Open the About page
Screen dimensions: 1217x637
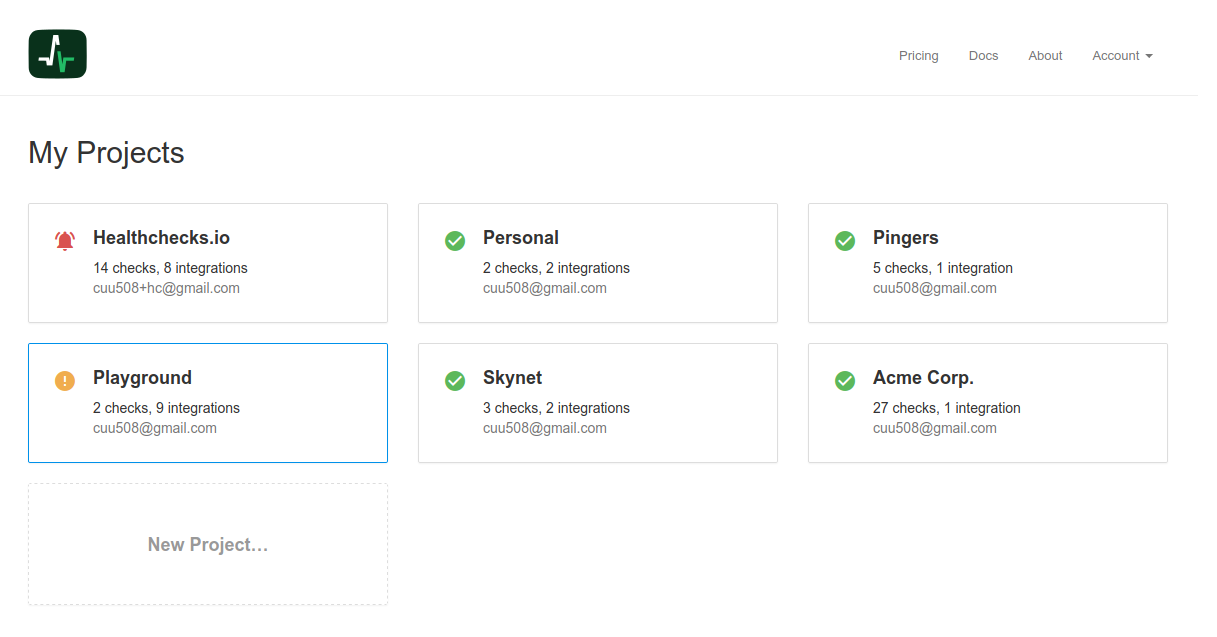(x=1045, y=55)
